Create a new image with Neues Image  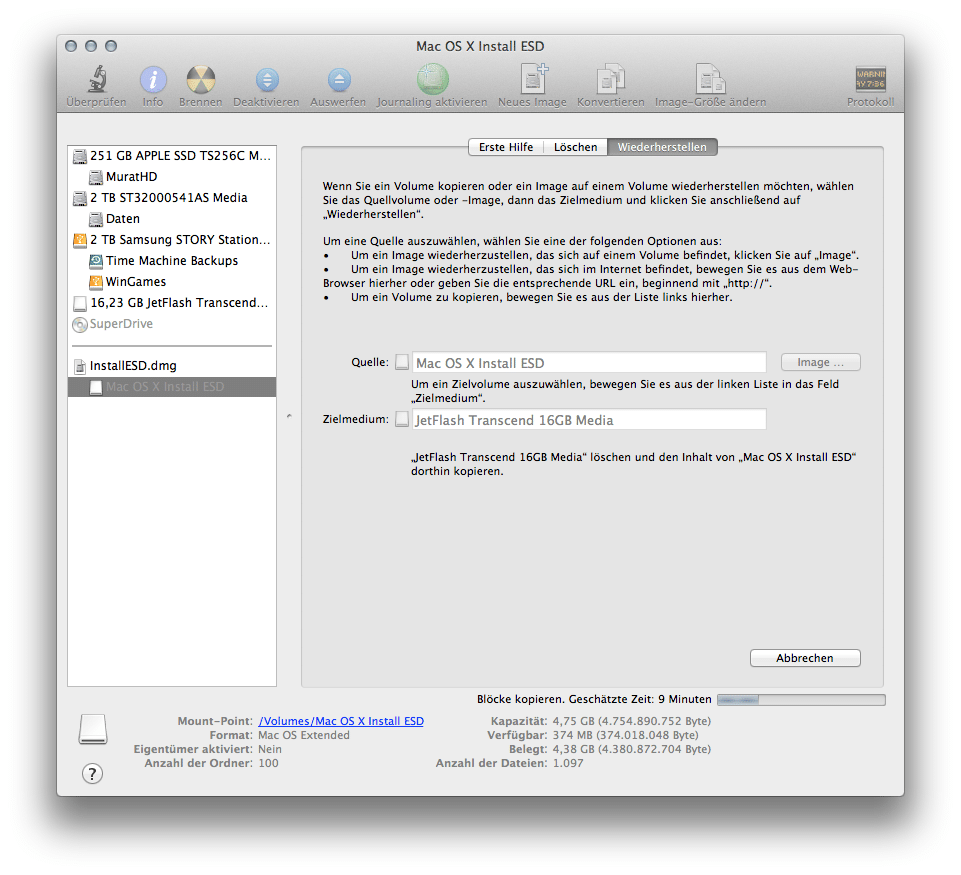[533, 80]
